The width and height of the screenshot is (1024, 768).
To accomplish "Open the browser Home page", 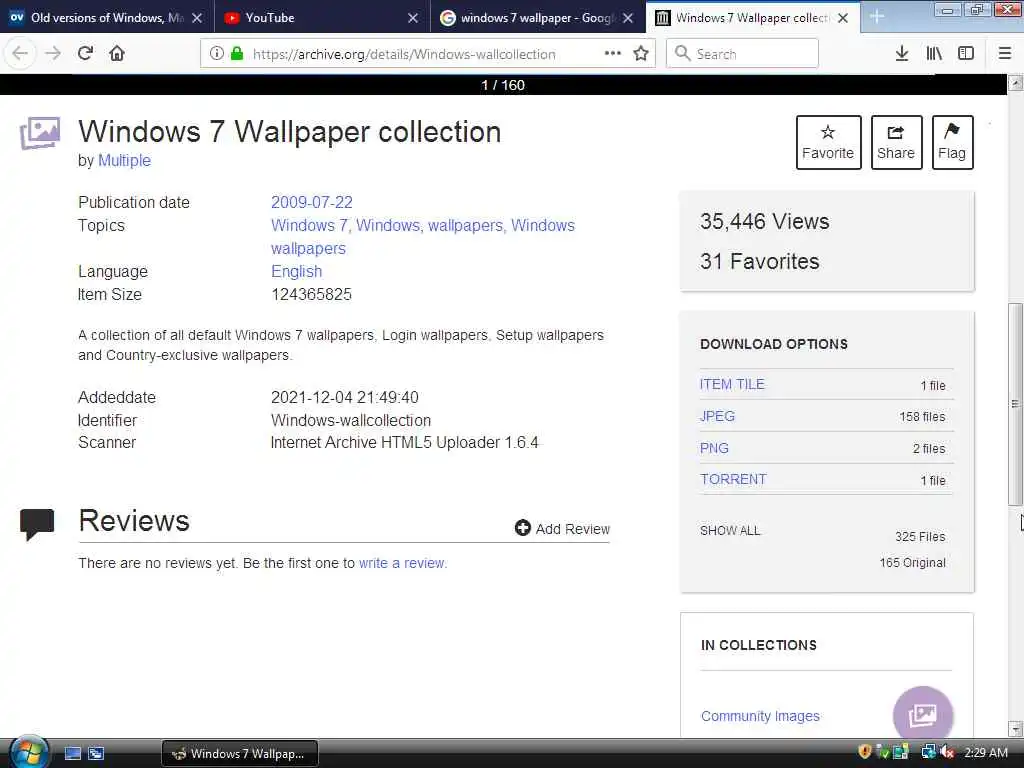I will (117, 54).
